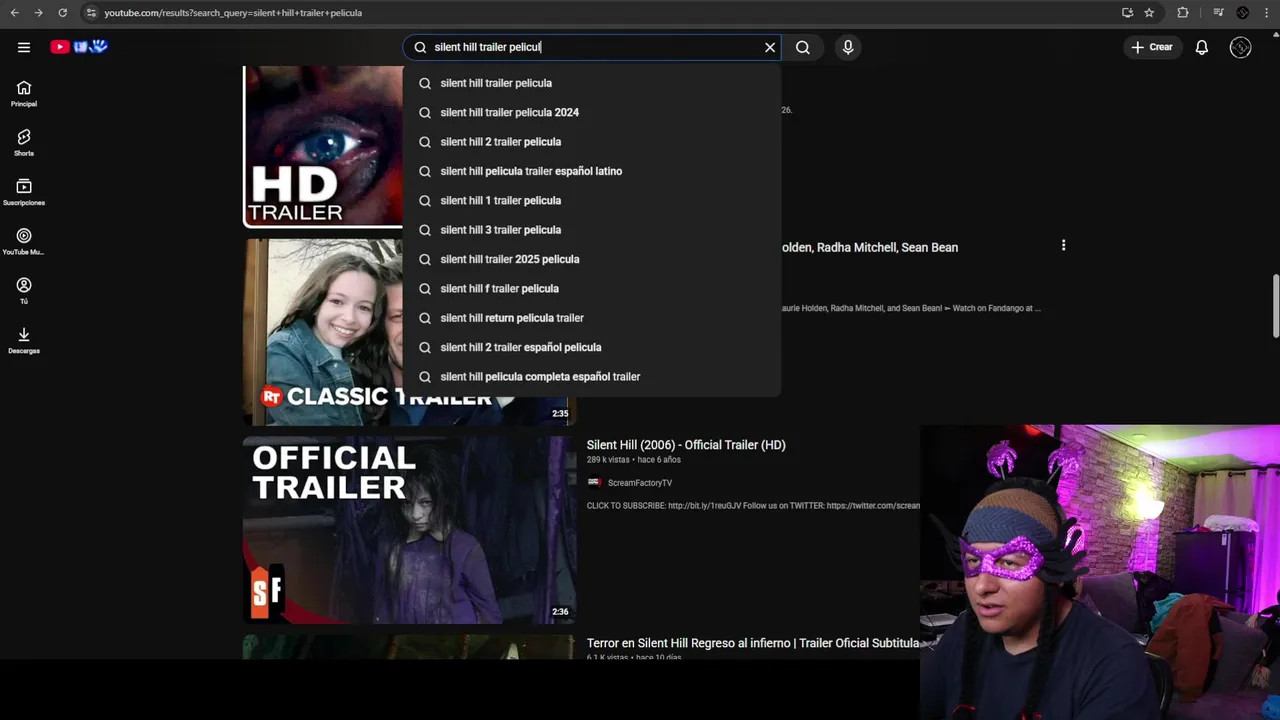Open the browser media control icon
The width and height of the screenshot is (1280, 720).
[1218, 13]
